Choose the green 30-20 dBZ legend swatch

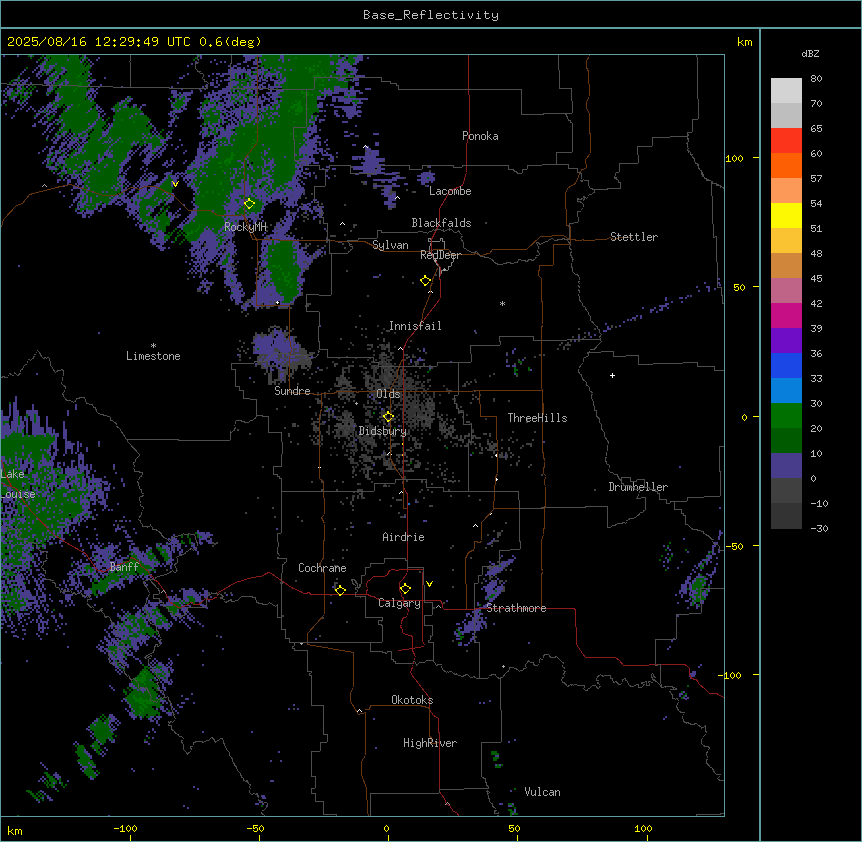pos(786,416)
